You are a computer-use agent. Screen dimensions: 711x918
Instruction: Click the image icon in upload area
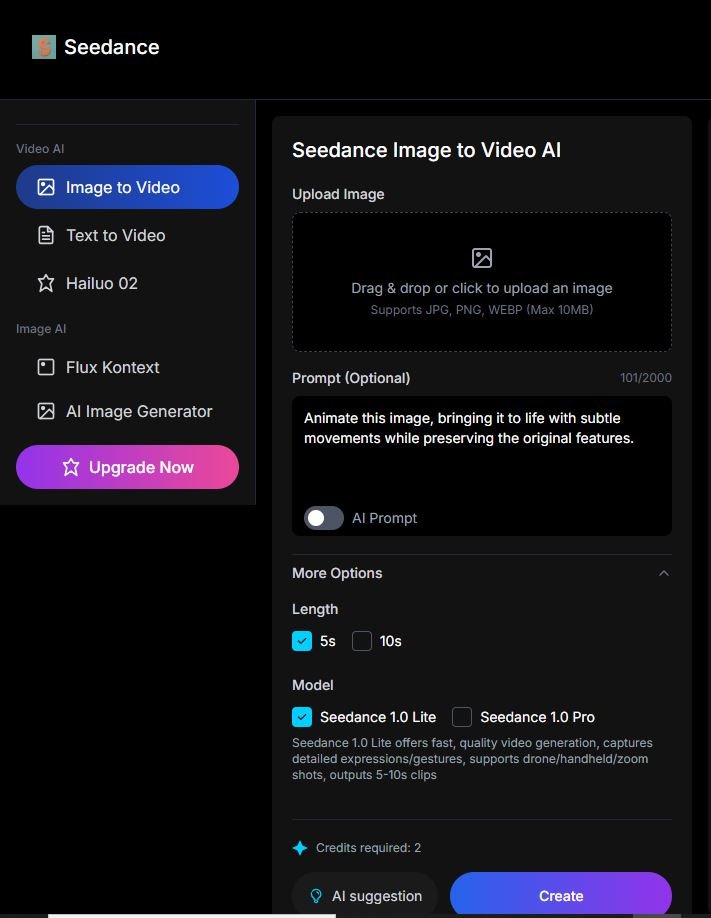click(x=482, y=258)
